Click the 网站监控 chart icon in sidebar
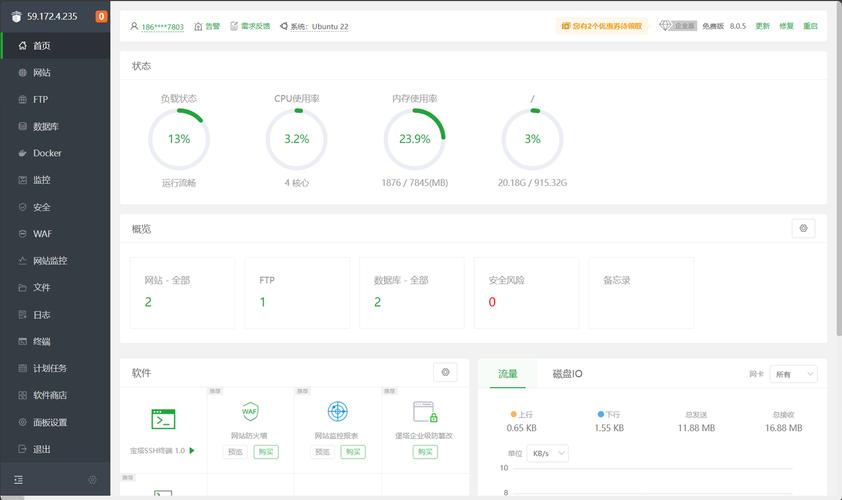Image resolution: width=842 pixels, height=500 pixels. pos(23,260)
